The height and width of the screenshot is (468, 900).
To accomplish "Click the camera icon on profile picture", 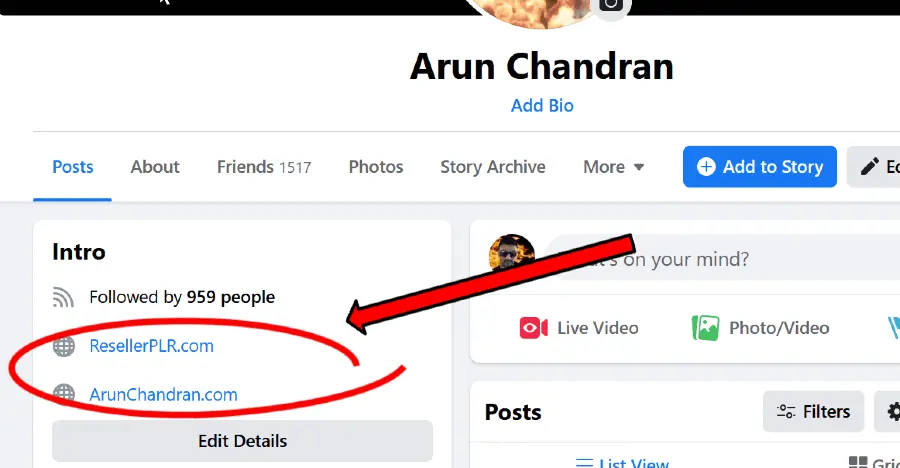I will coord(611,6).
